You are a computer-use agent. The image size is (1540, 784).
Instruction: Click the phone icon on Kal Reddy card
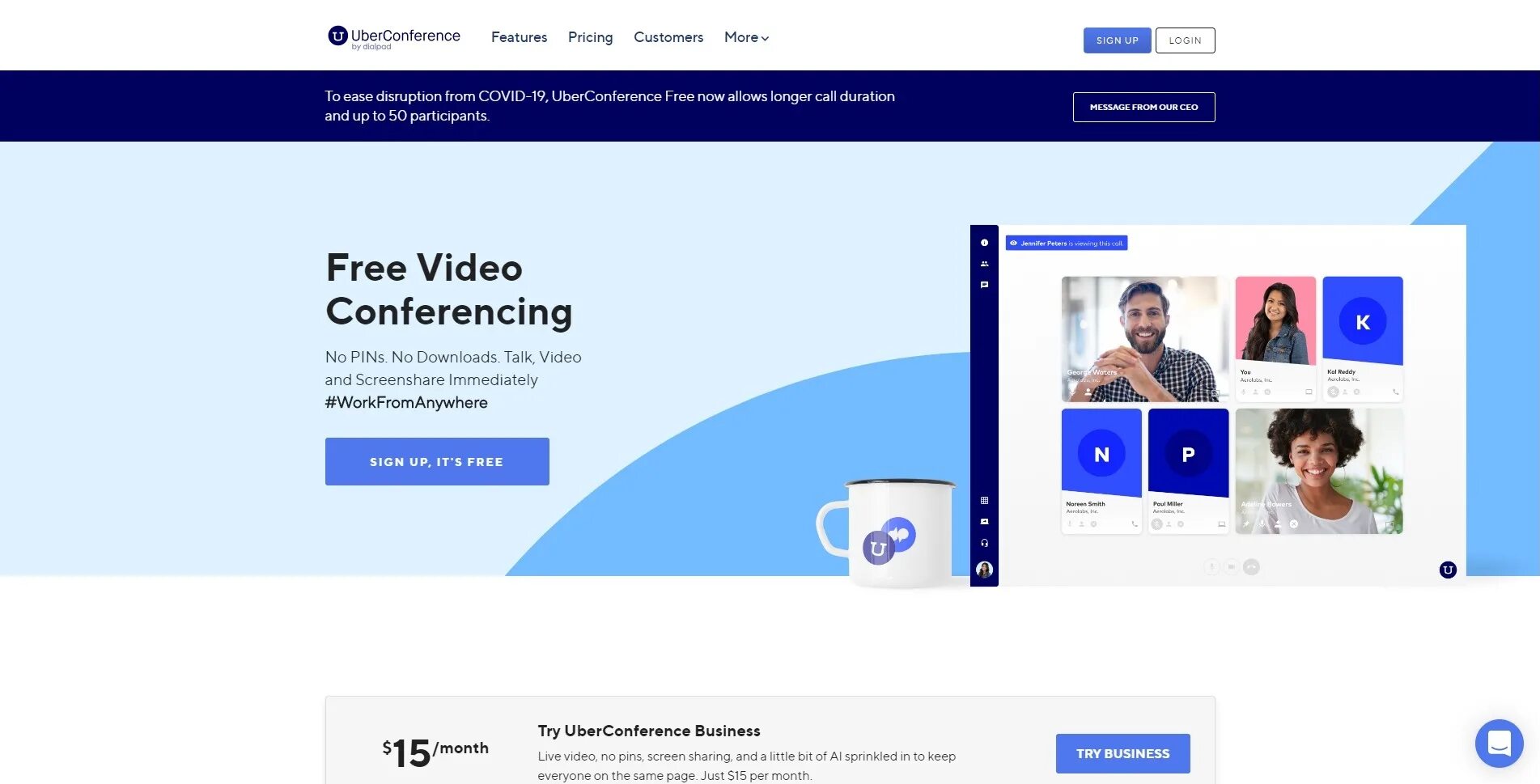point(1395,392)
